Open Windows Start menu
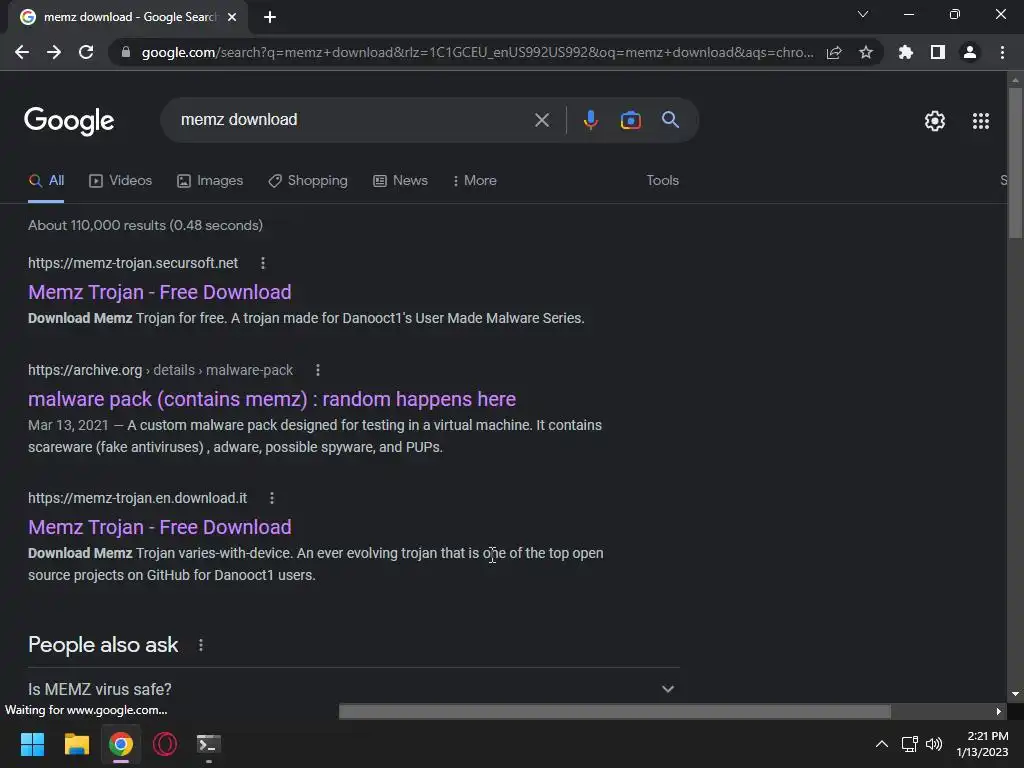 [32, 744]
